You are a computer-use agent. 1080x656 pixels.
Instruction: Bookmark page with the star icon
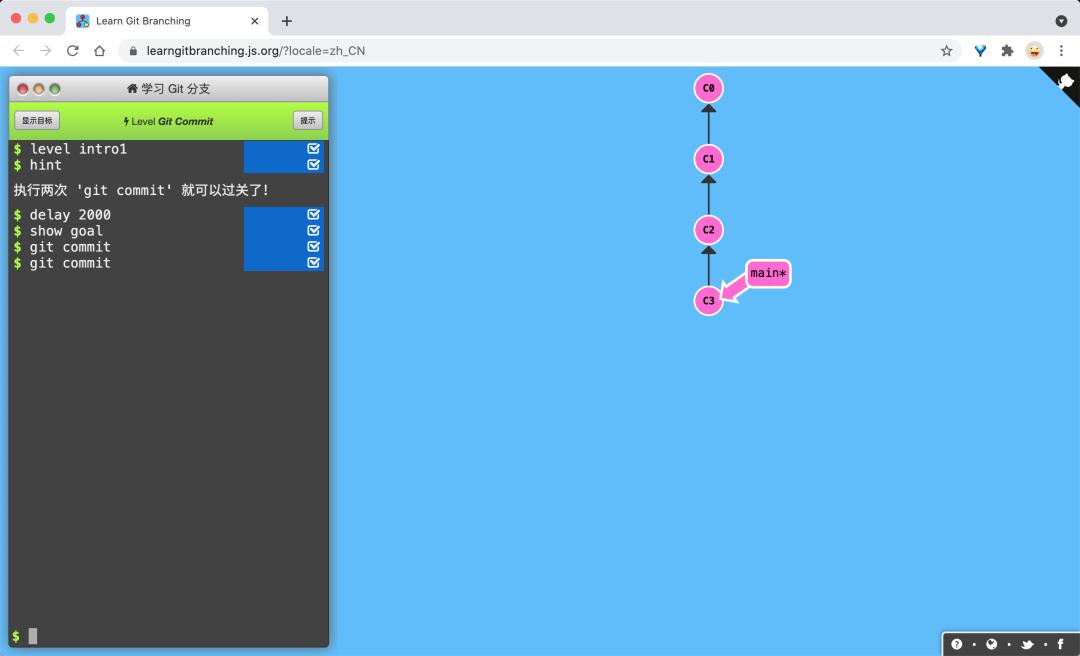946,50
